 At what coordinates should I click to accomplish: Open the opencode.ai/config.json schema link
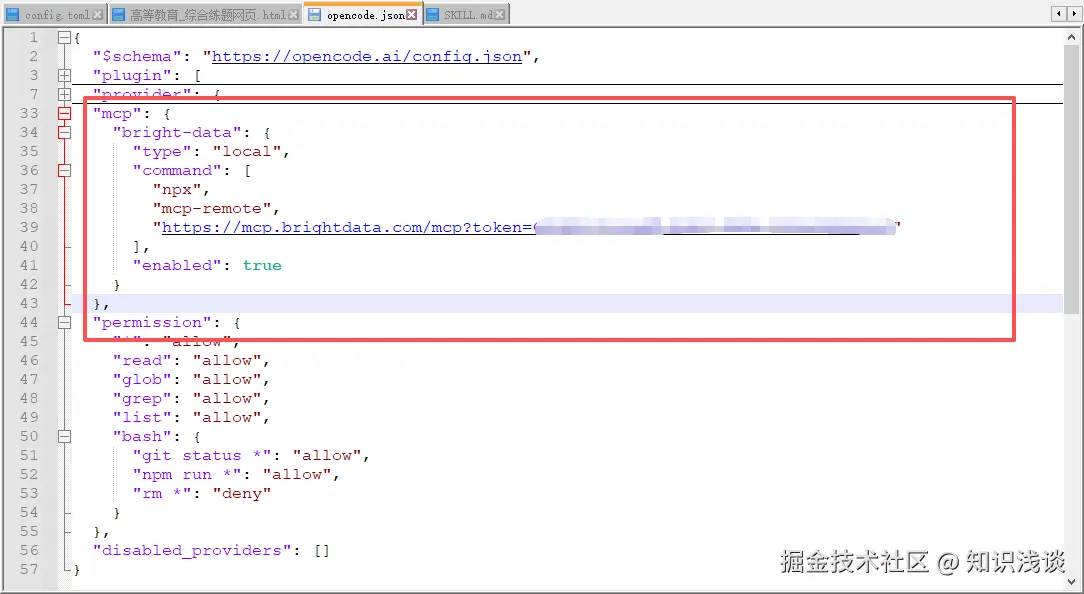(x=366, y=57)
